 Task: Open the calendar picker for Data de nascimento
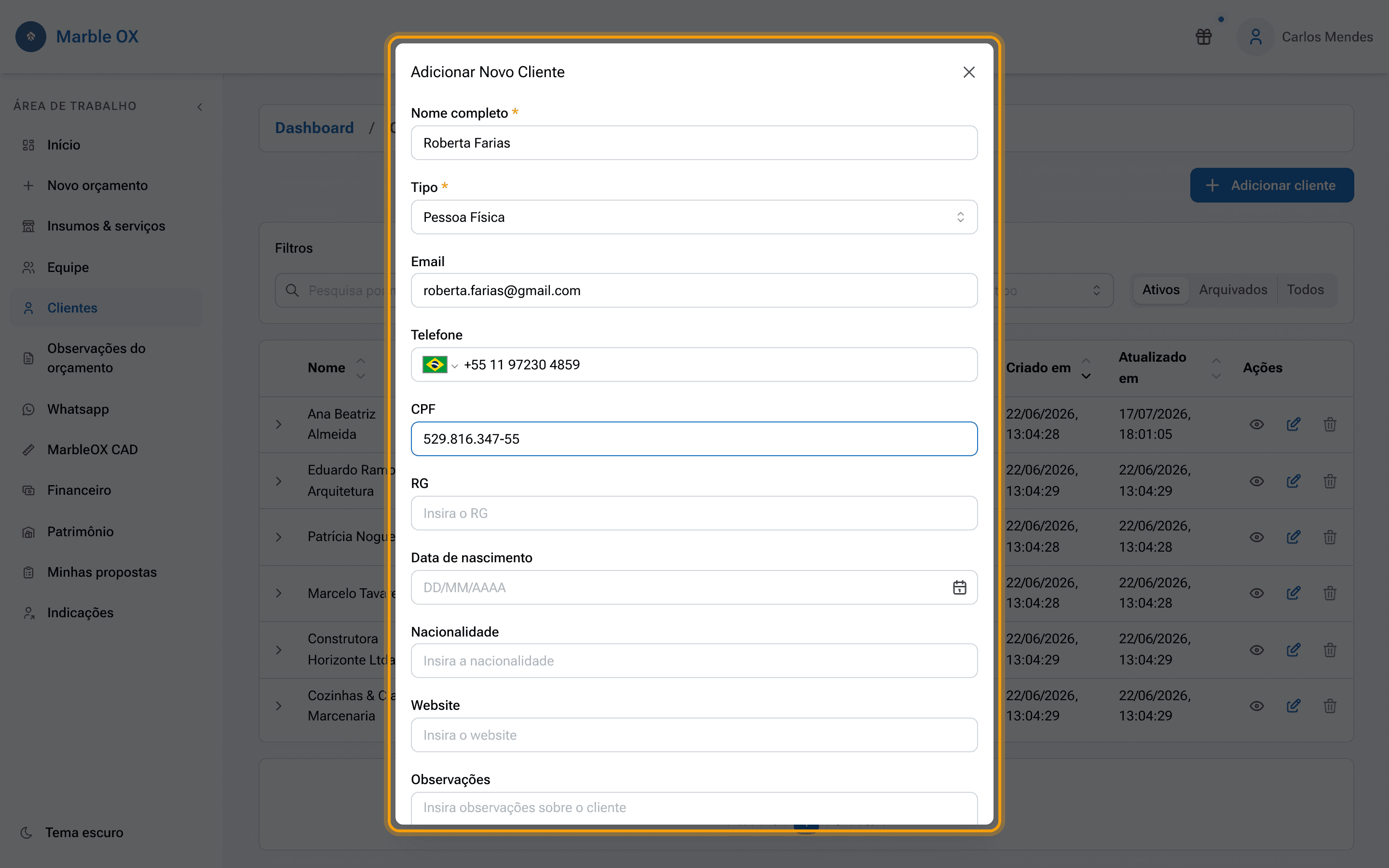pyautogui.click(x=960, y=587)
